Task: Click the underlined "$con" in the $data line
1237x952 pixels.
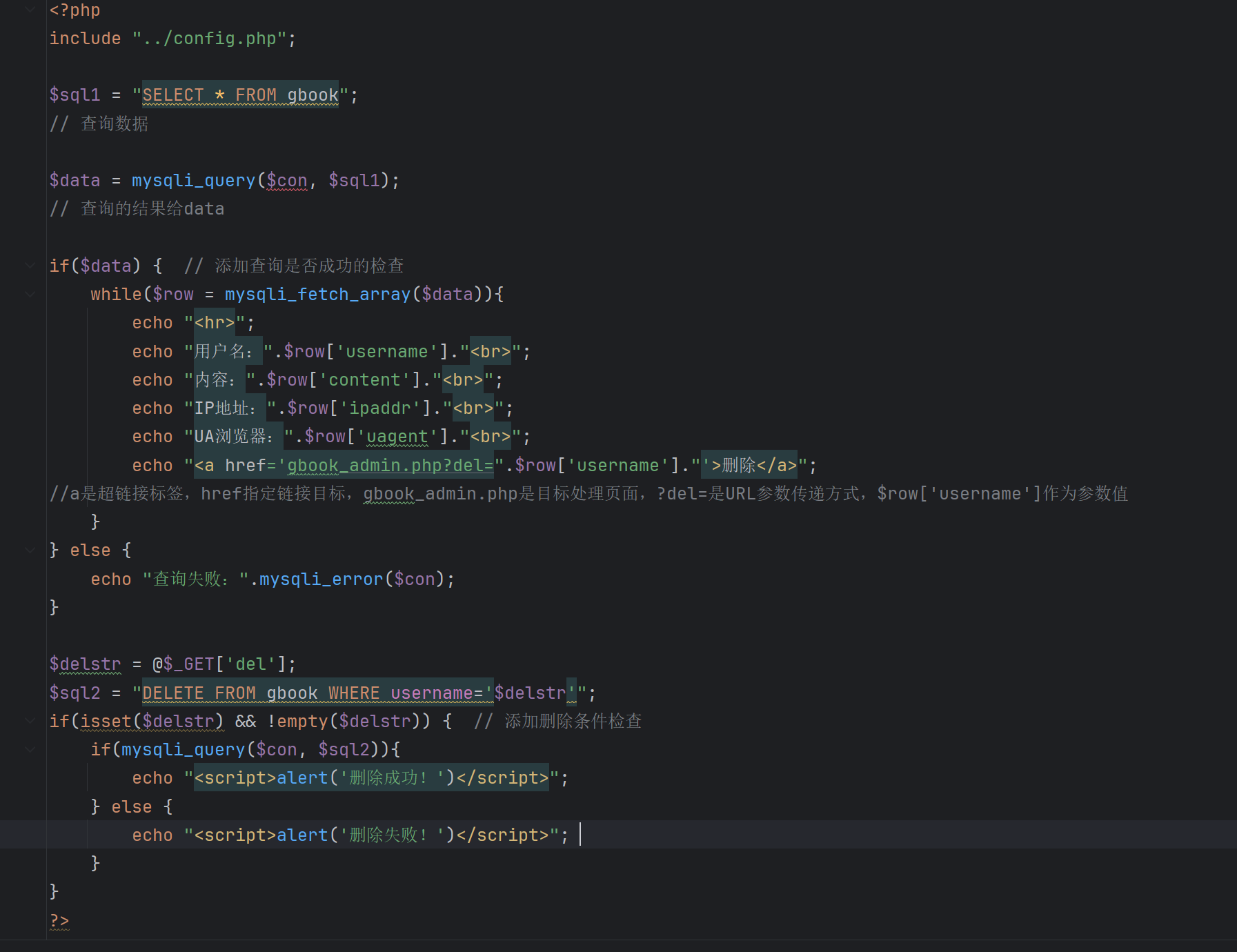Action: 287,181
